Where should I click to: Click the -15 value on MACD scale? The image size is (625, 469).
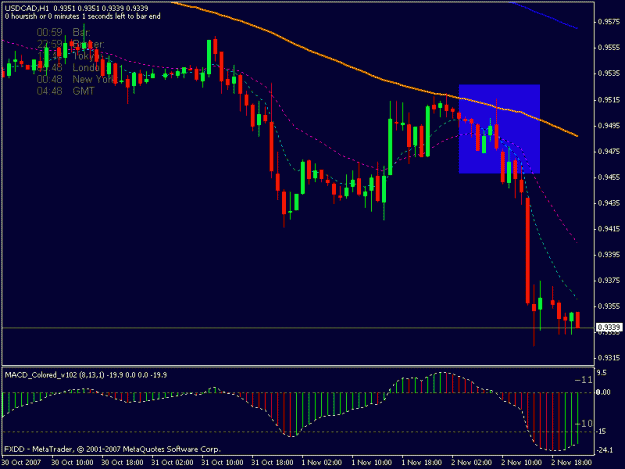(x=601, y=431)
